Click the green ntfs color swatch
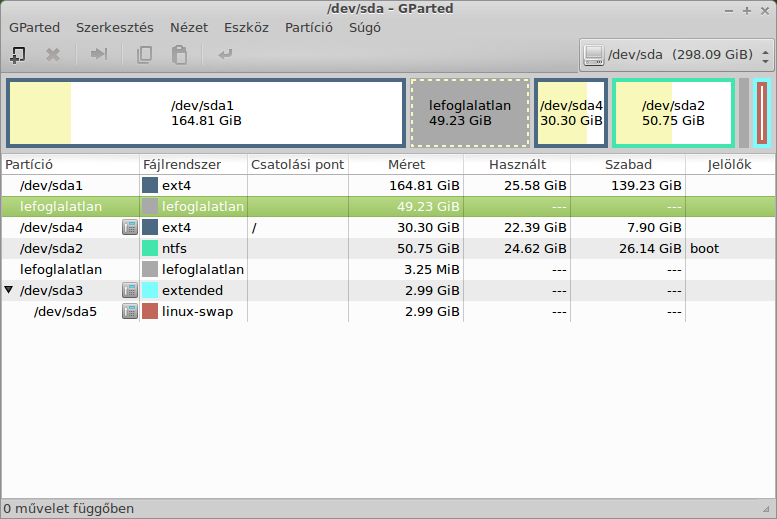777x519 pixels. 150,248
